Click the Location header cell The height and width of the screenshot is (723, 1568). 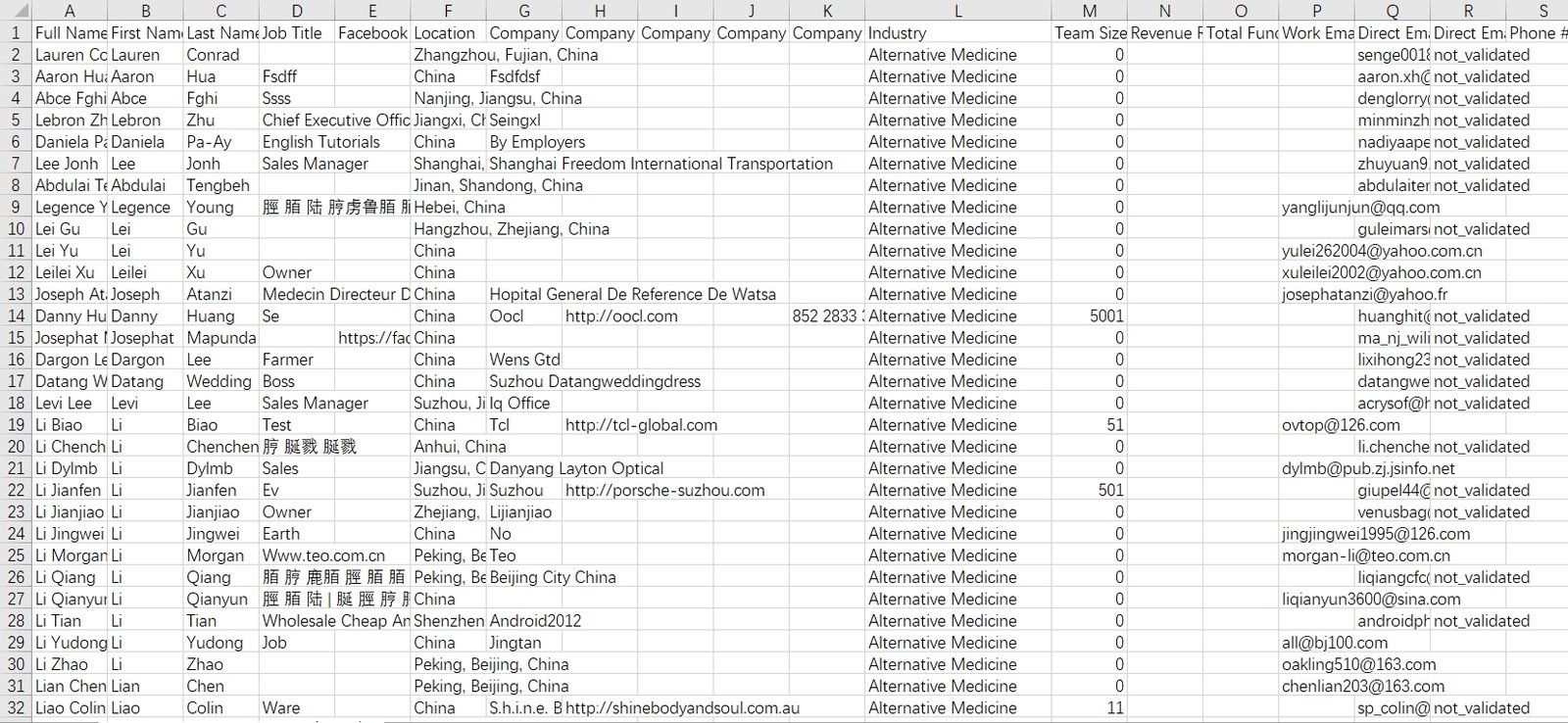[448, 32]
